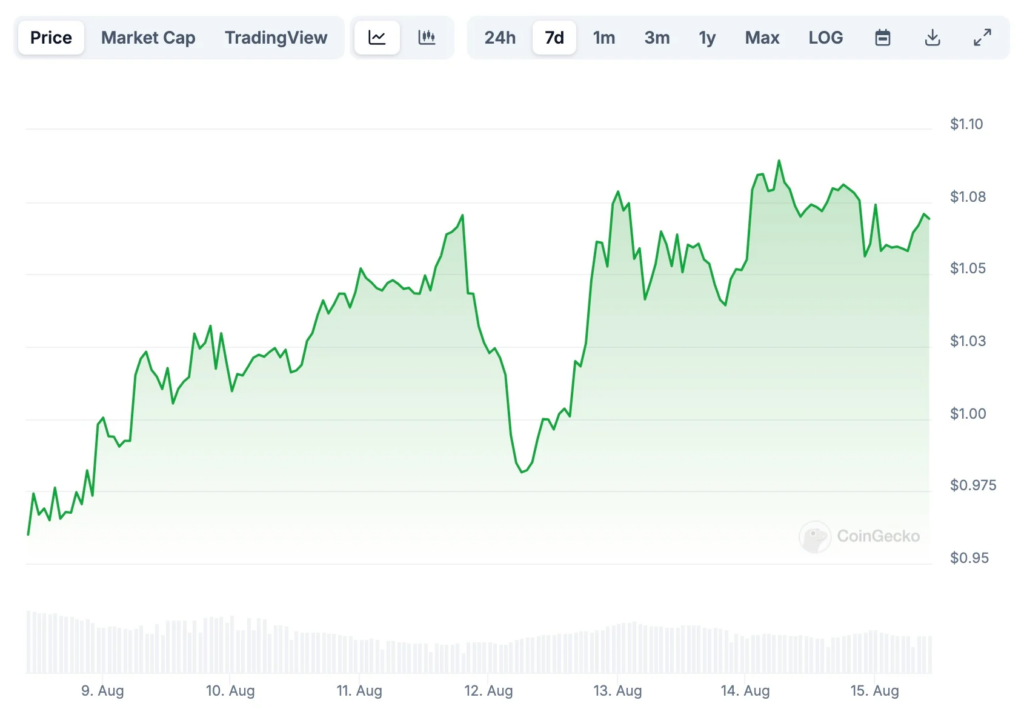The width and height of the screenshot is (1024, 709).
Task: Show the 1y price history
Action: tap(707, 37)
